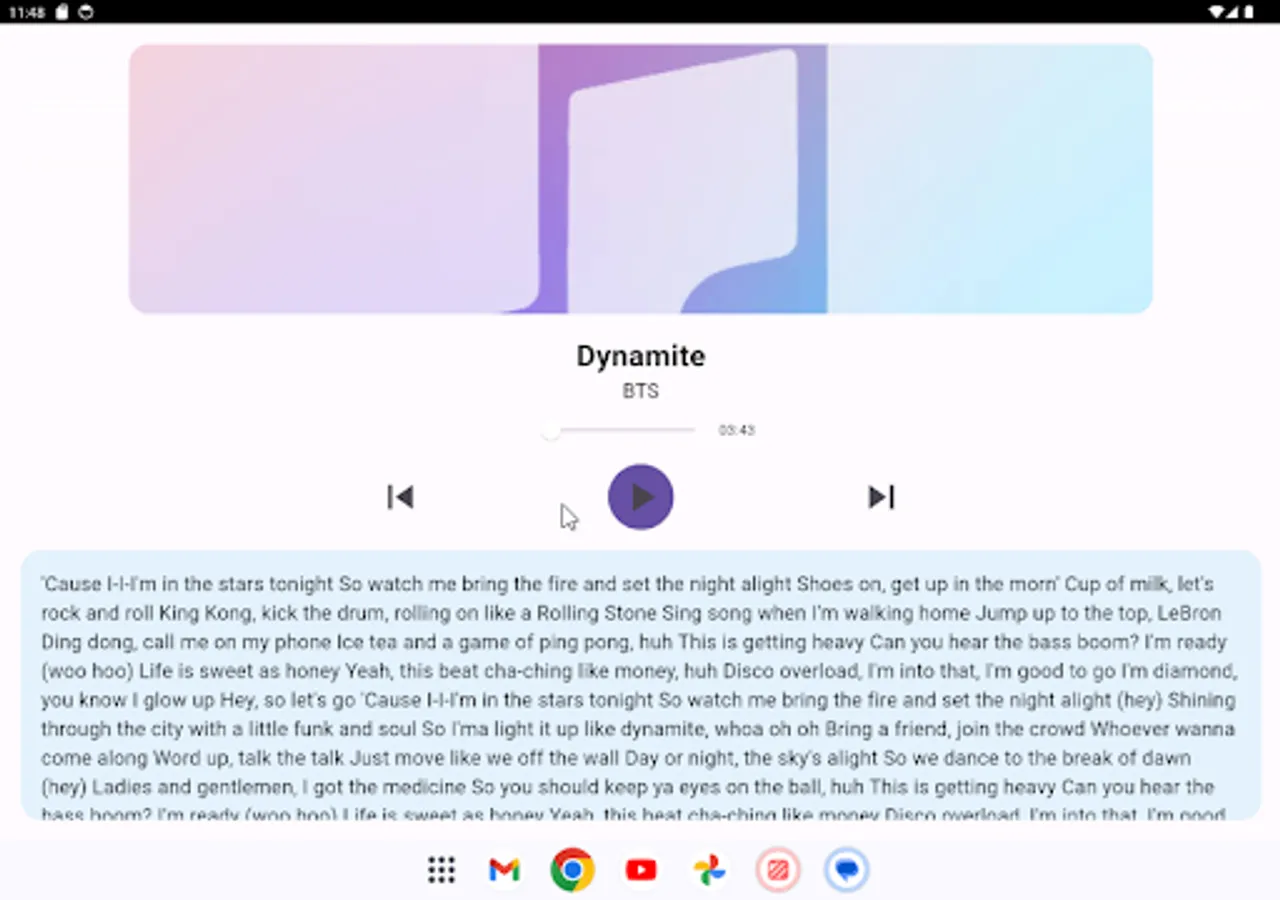The image size is (1280, 900).
Task: Play the song Dynamite
Action: click(x=640, y=497)
